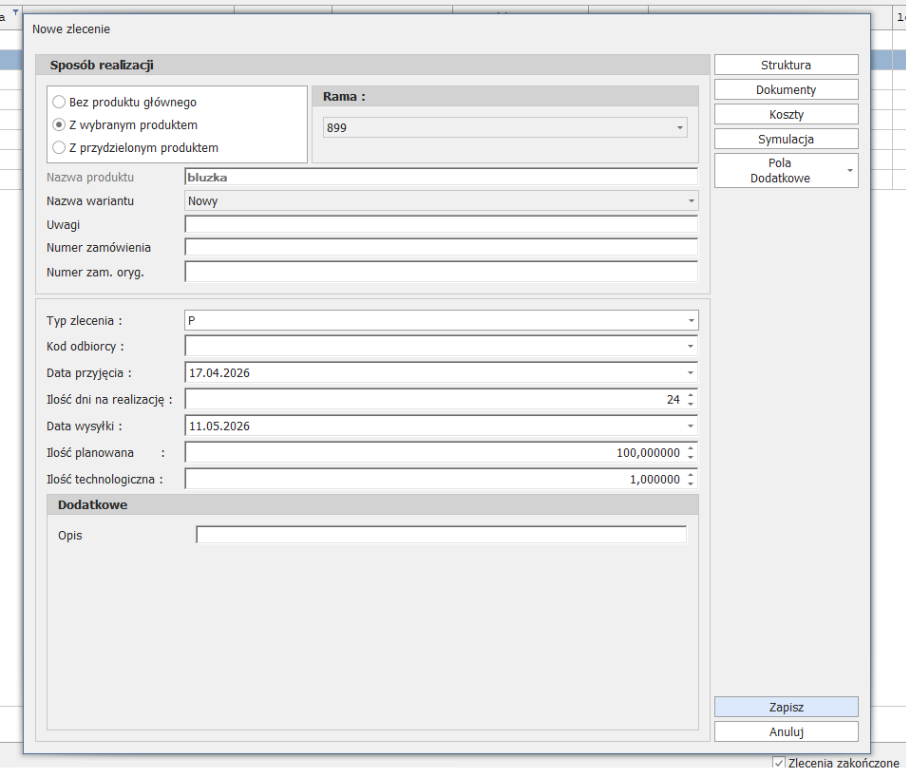Choose 'Z przydzielonym produktem' radio option
Image resolution: width=906 pixels, height=768 pixels.
pos(60,148)
